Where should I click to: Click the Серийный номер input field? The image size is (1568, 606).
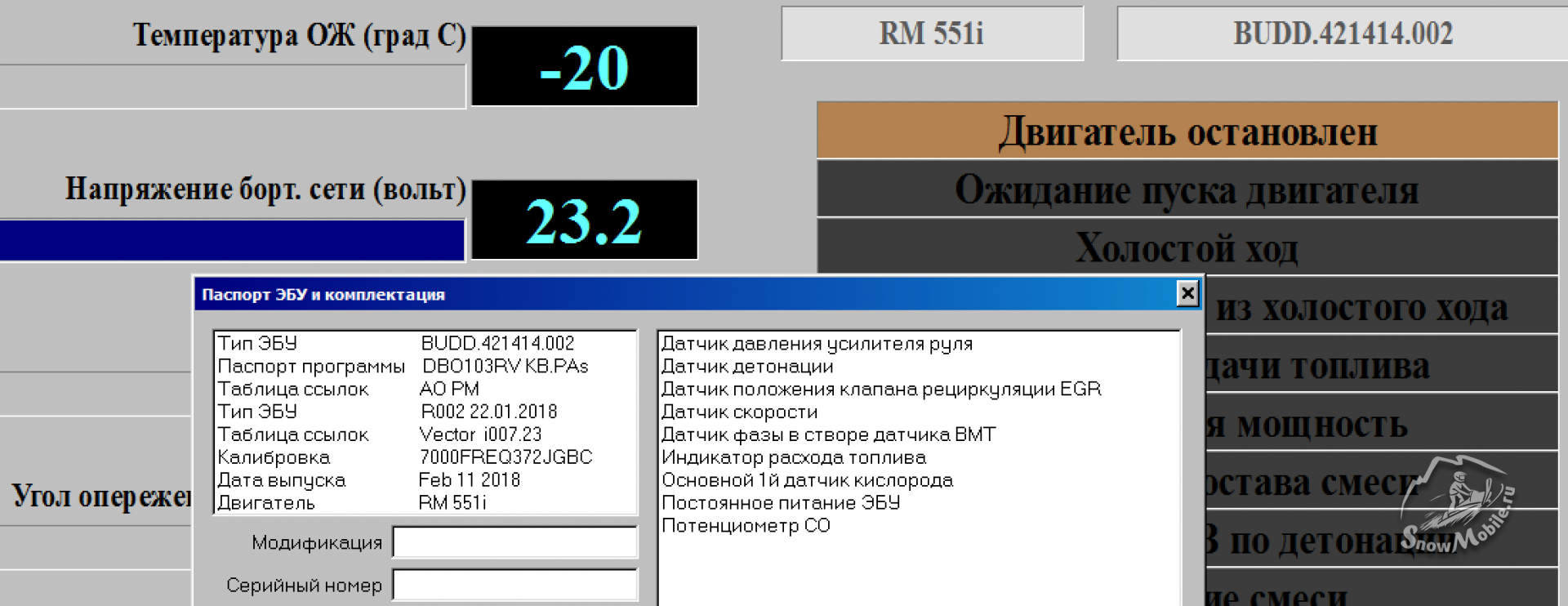514,585
